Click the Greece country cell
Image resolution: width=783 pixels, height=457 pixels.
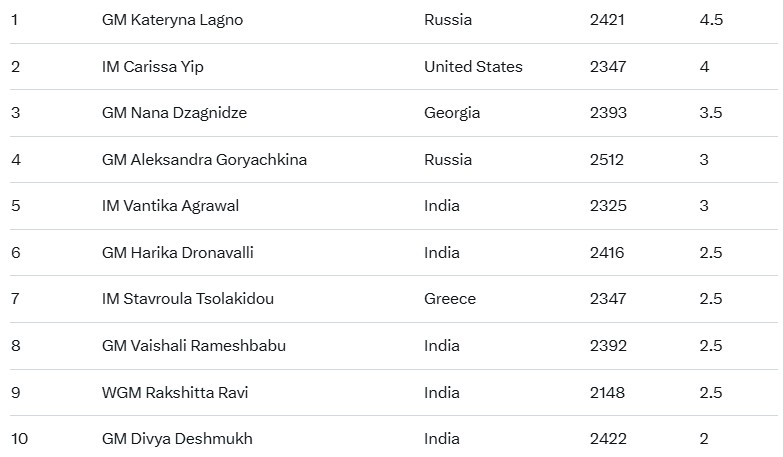(450, 299)
